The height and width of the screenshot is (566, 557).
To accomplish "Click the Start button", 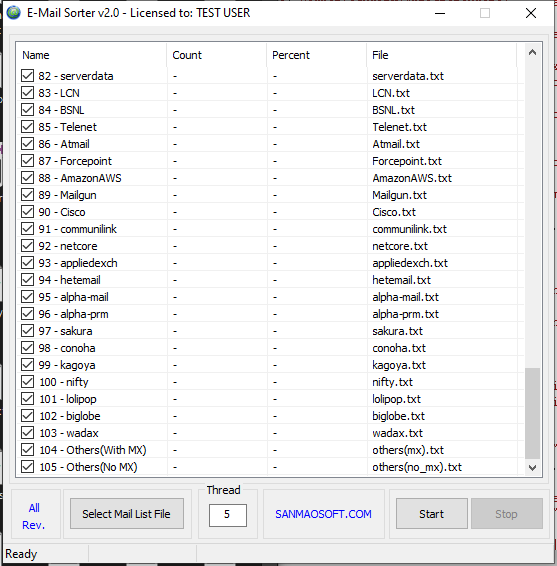I will 432,514.
